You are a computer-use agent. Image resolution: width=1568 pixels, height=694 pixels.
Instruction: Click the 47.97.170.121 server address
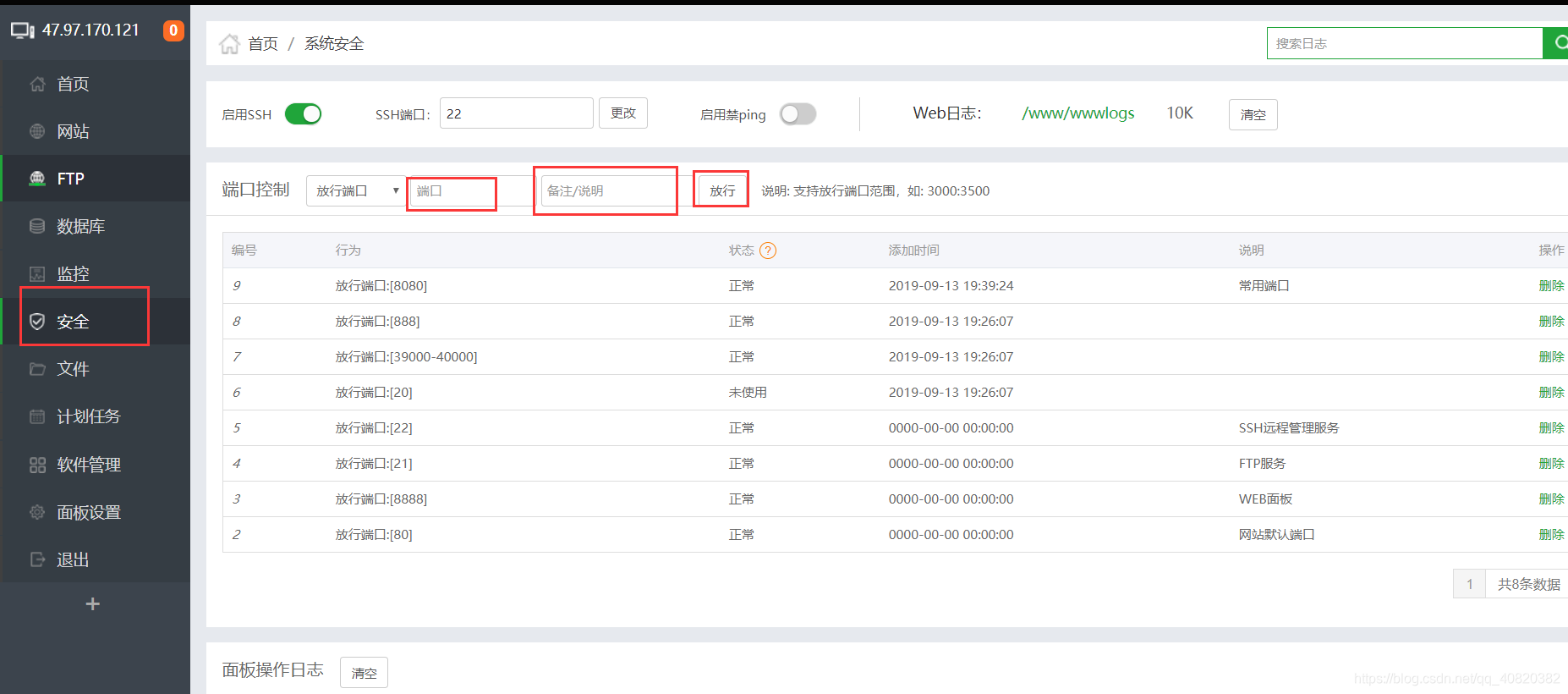coord(90,30)
